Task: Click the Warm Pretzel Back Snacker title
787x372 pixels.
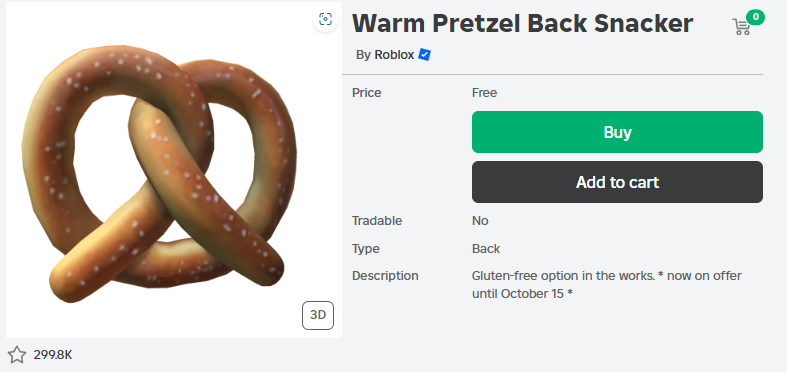Action: 522,24
